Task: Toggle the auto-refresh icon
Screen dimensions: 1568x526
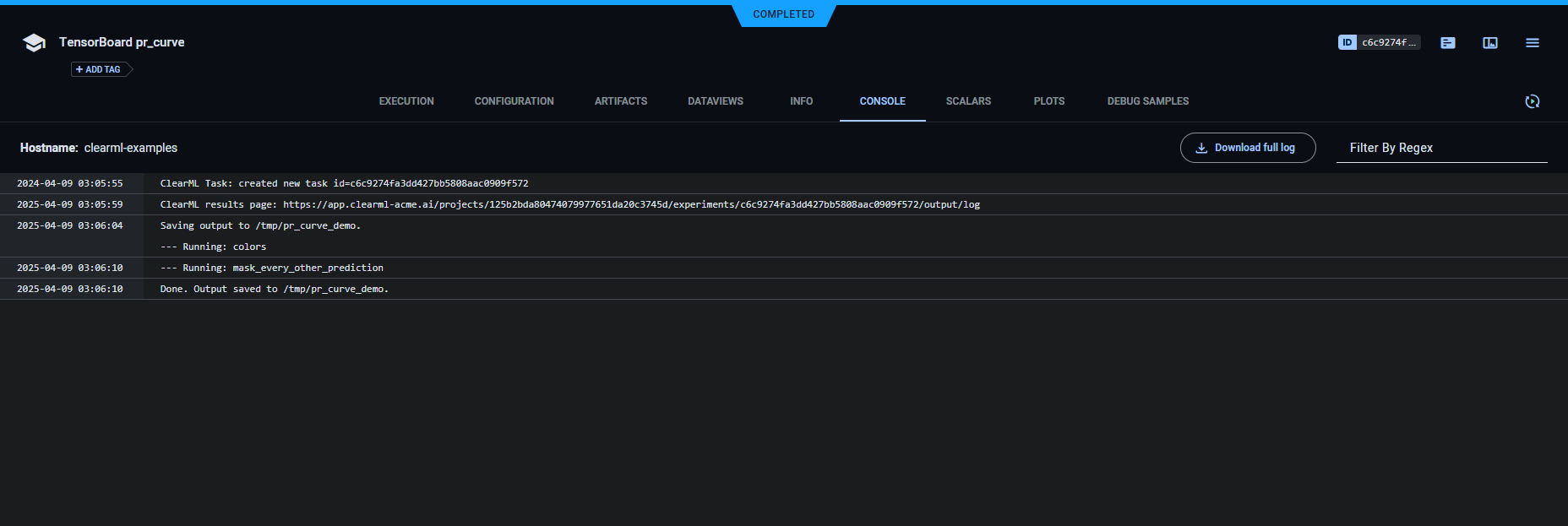Action: pos(1532,101)
